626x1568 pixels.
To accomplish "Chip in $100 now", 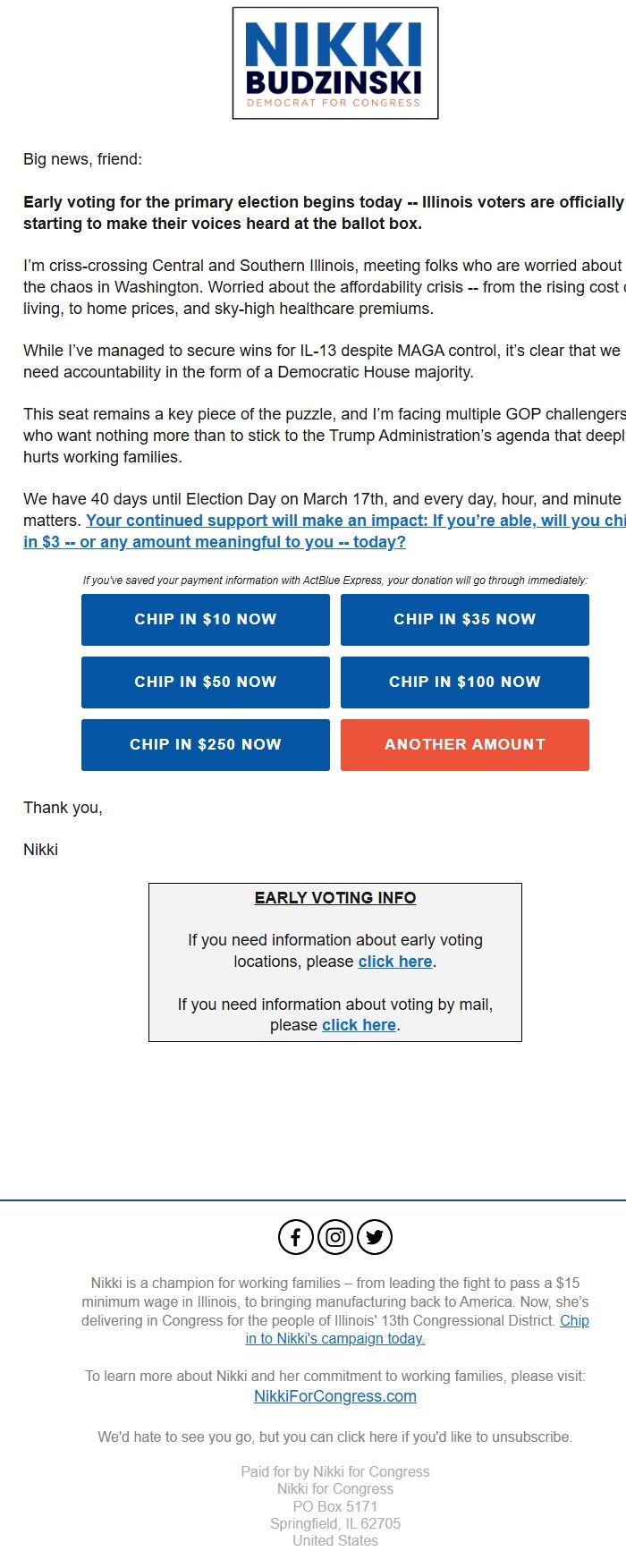I will 464,682.
